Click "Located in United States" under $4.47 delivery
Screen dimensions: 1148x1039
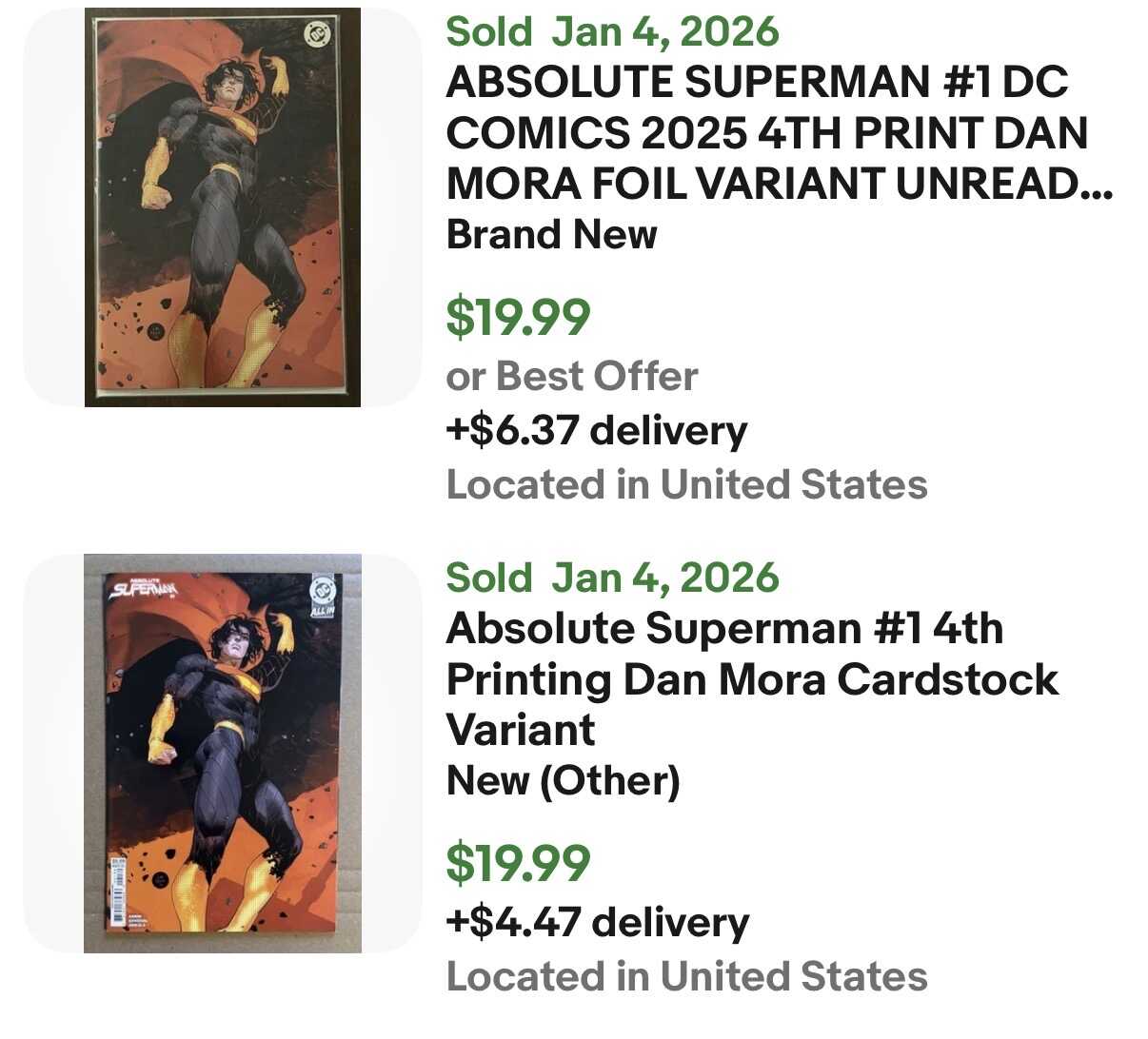click(686, 976)
